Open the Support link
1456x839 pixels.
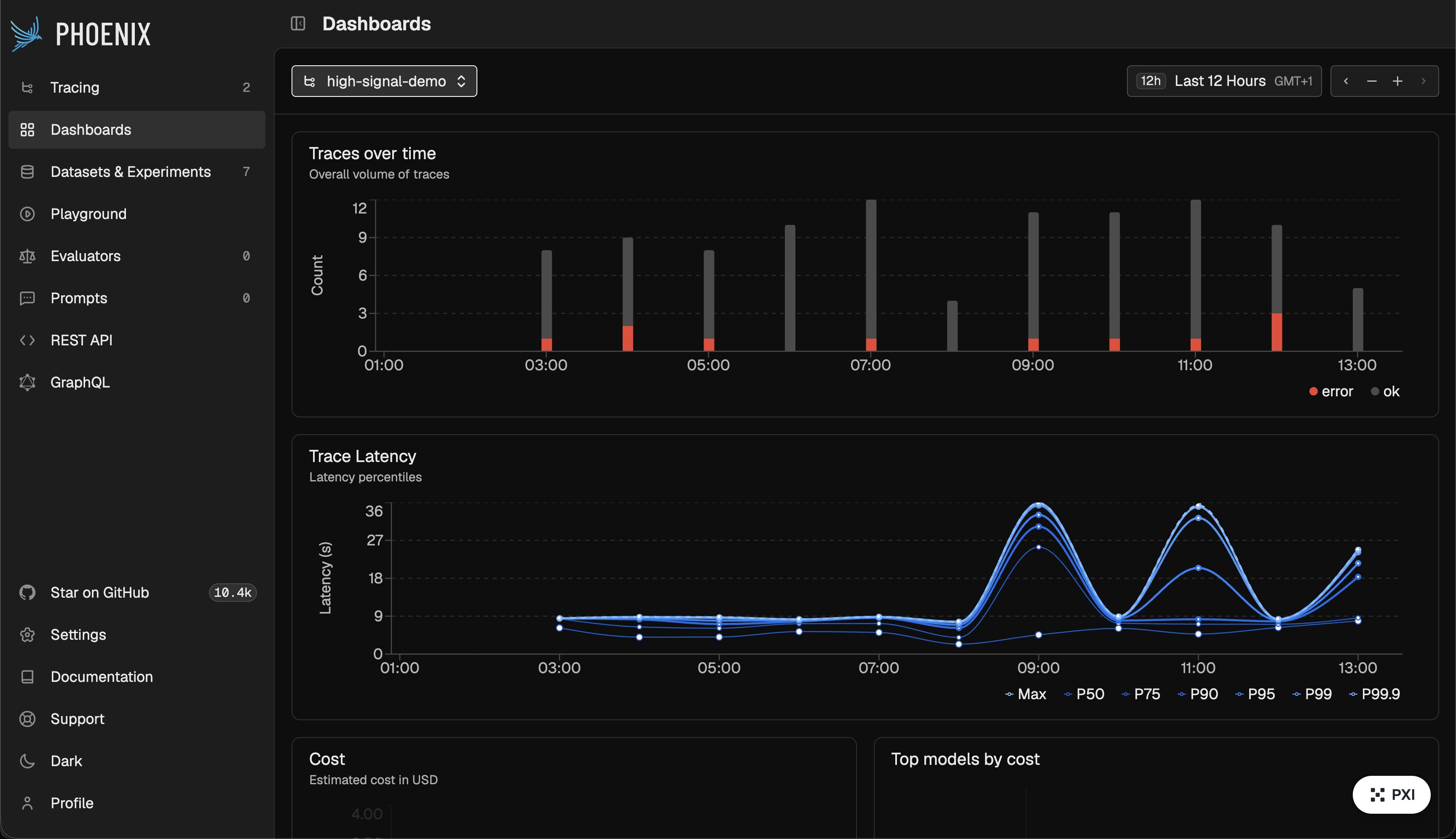point(136,719)
